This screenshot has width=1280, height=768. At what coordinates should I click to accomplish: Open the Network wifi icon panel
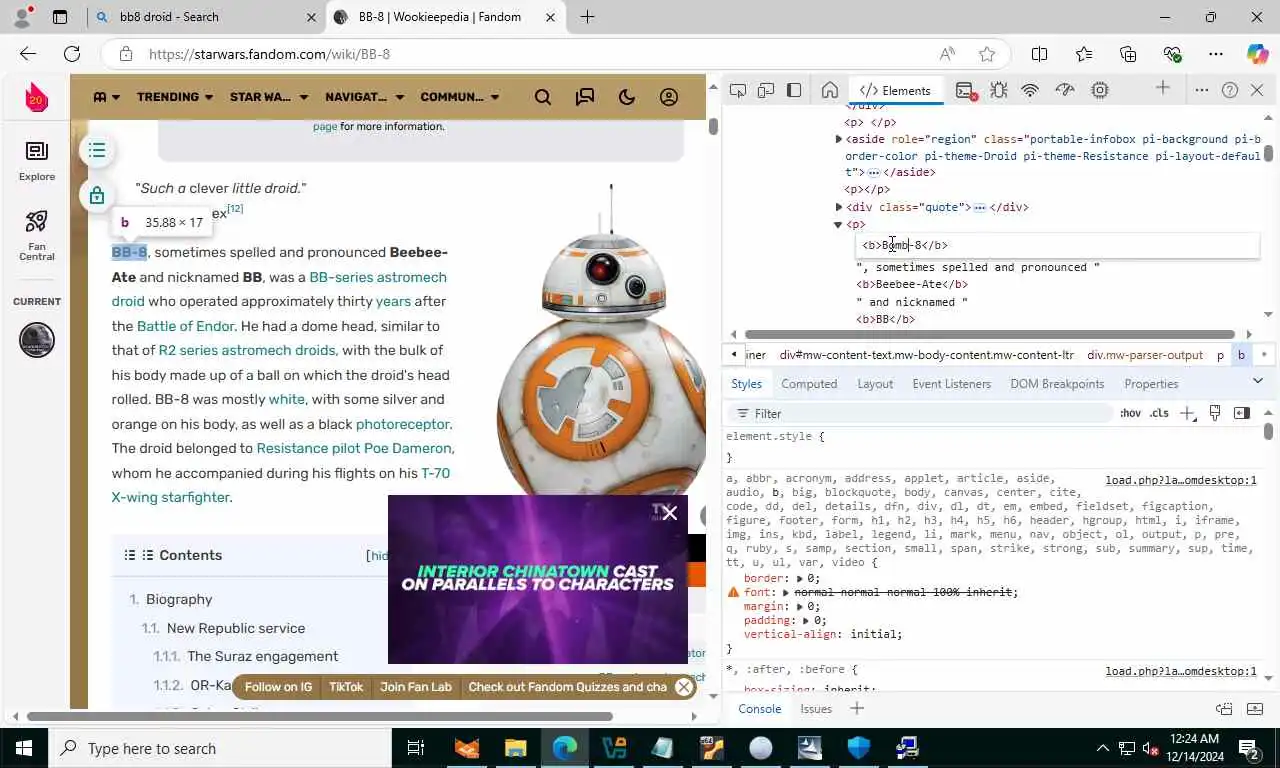[1030, 90]
